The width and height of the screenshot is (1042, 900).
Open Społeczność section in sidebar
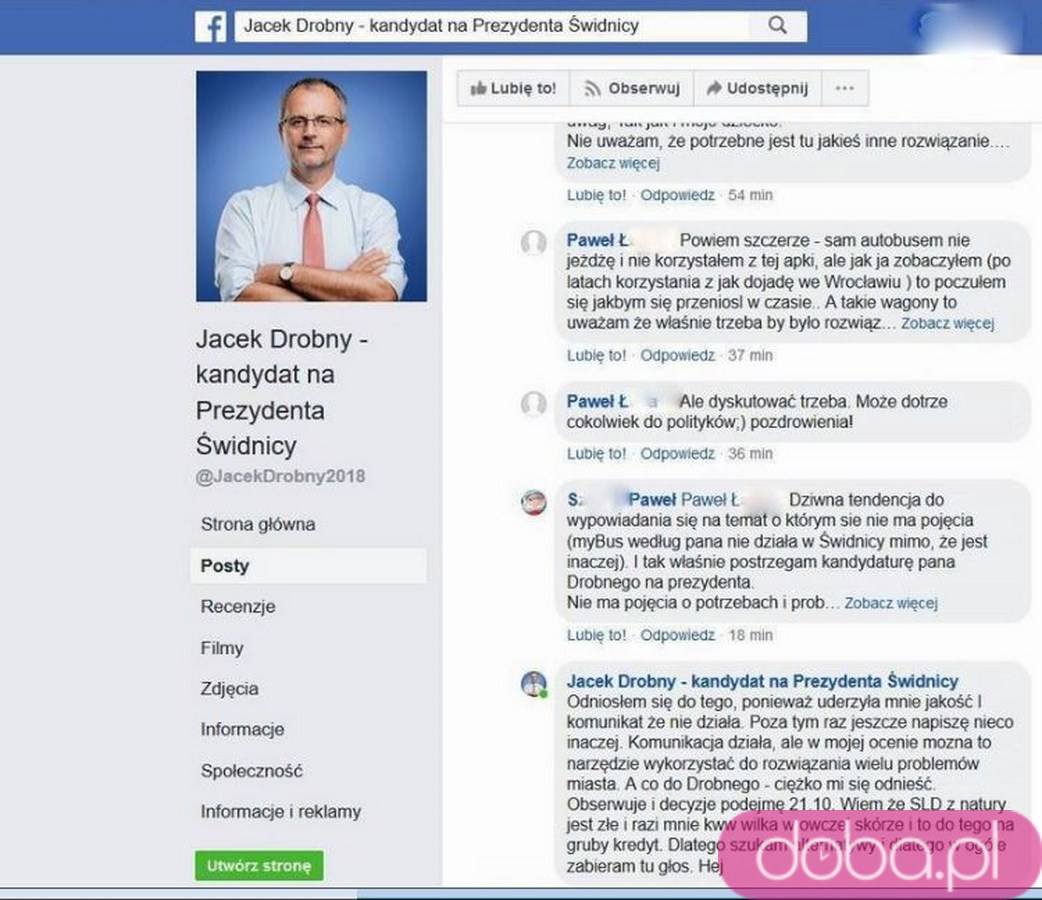tap(251, 771)
